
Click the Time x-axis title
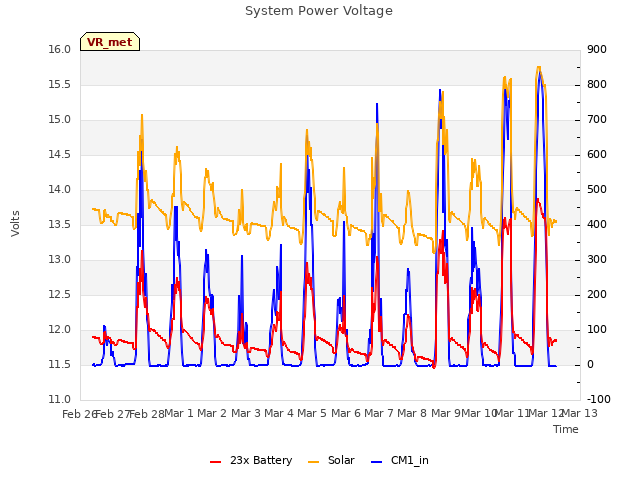pos(566,429)
